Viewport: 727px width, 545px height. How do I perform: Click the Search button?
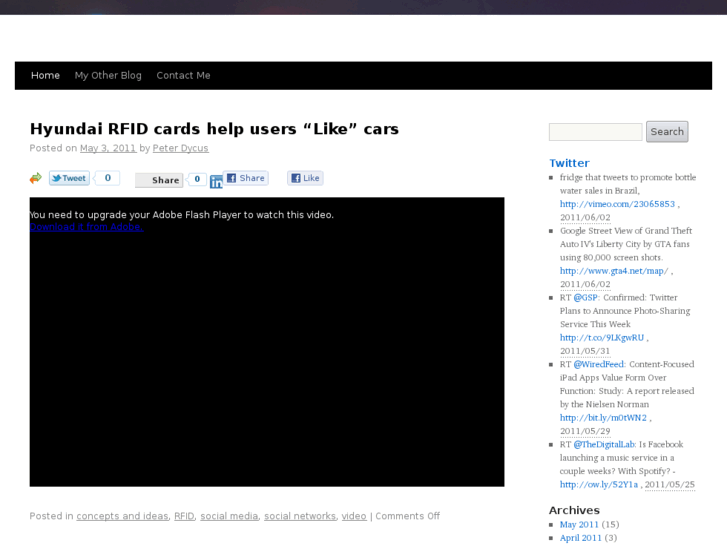pos(667,132)
